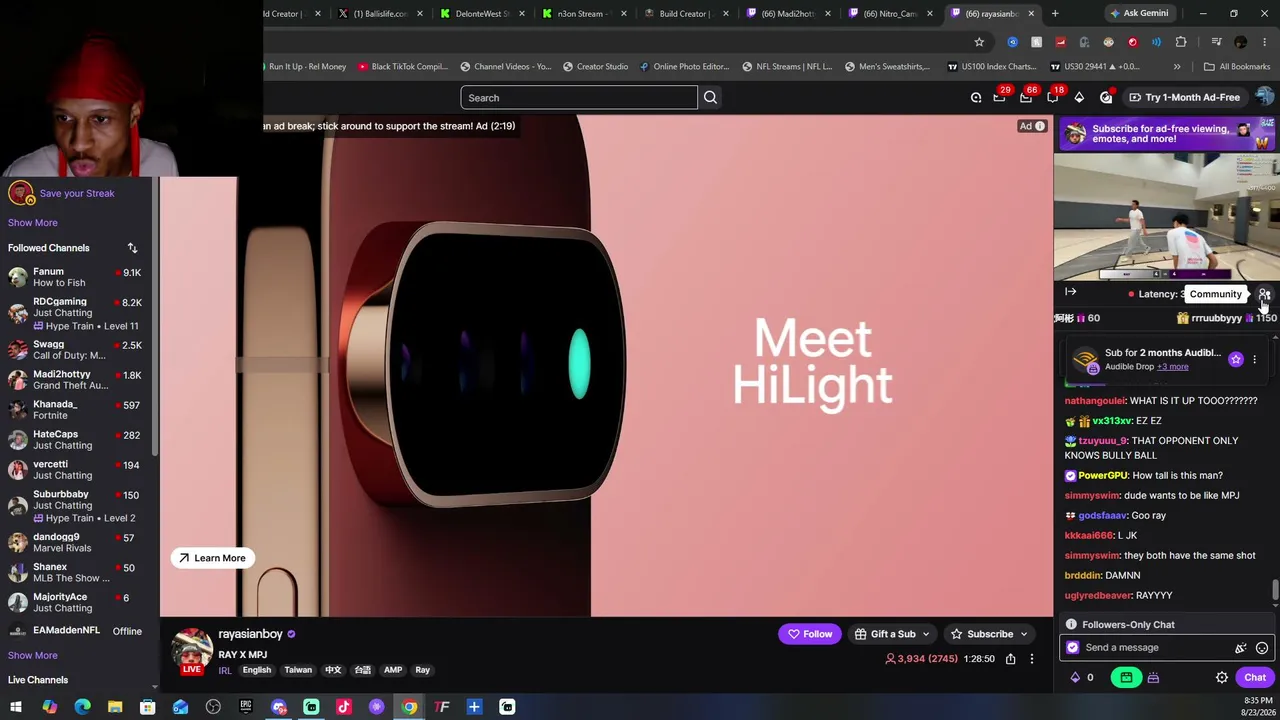Sort Followed Channels with the sort icon
1280x720 pixels.
(132, 248)
